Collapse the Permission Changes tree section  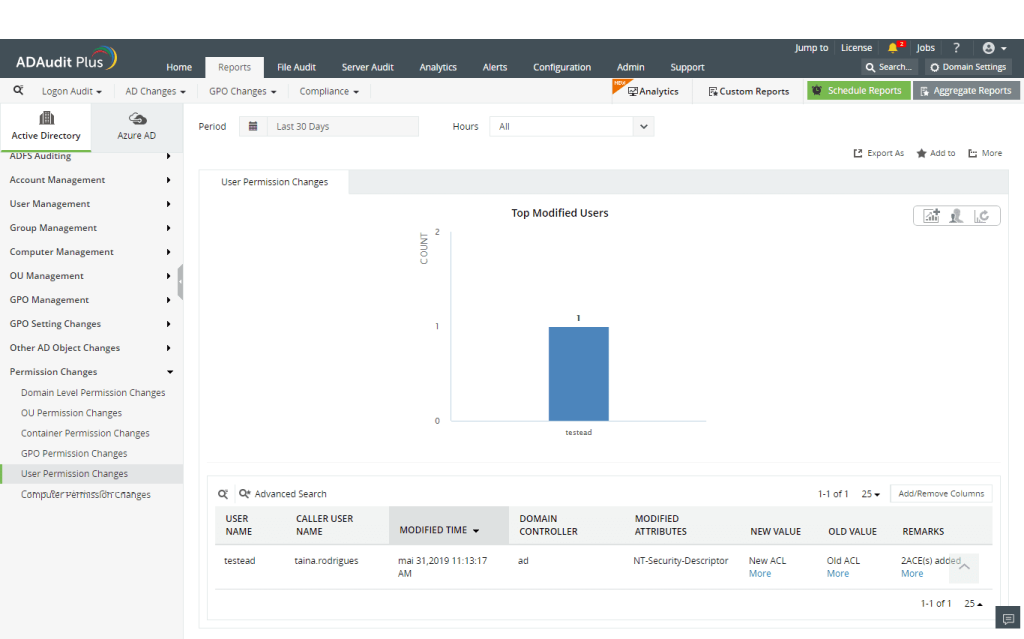[170, 372]
